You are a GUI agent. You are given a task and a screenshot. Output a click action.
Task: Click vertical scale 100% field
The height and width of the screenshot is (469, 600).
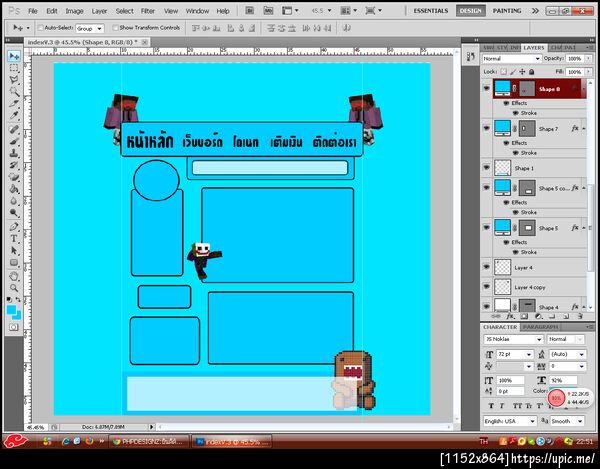[510, 380]
